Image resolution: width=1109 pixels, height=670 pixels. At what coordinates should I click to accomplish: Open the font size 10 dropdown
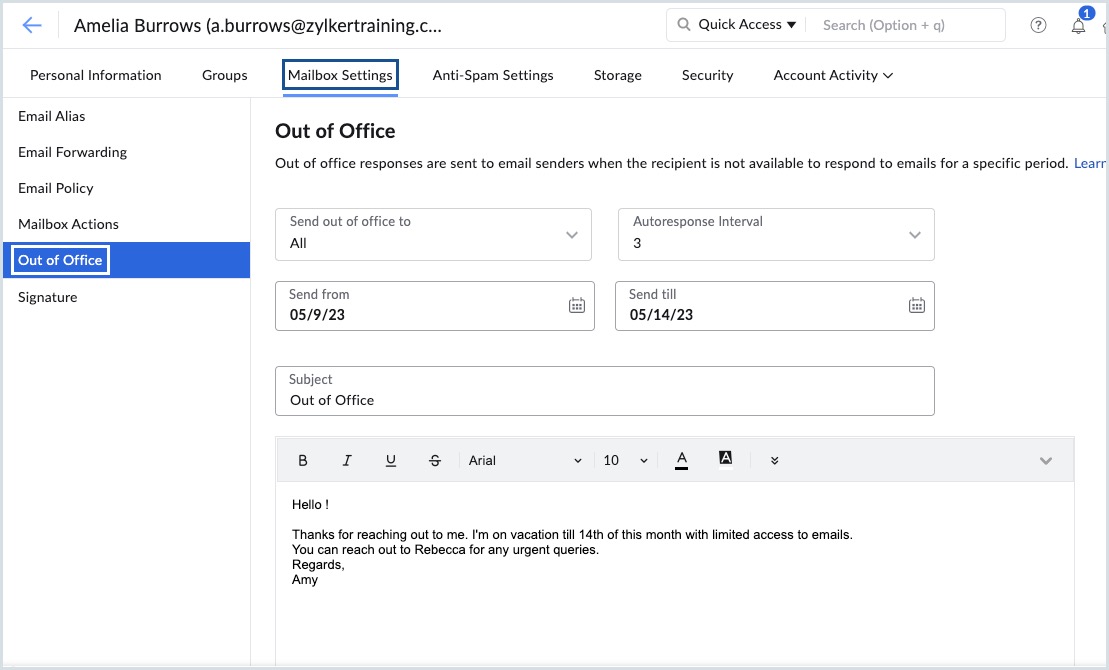[625, 461]
